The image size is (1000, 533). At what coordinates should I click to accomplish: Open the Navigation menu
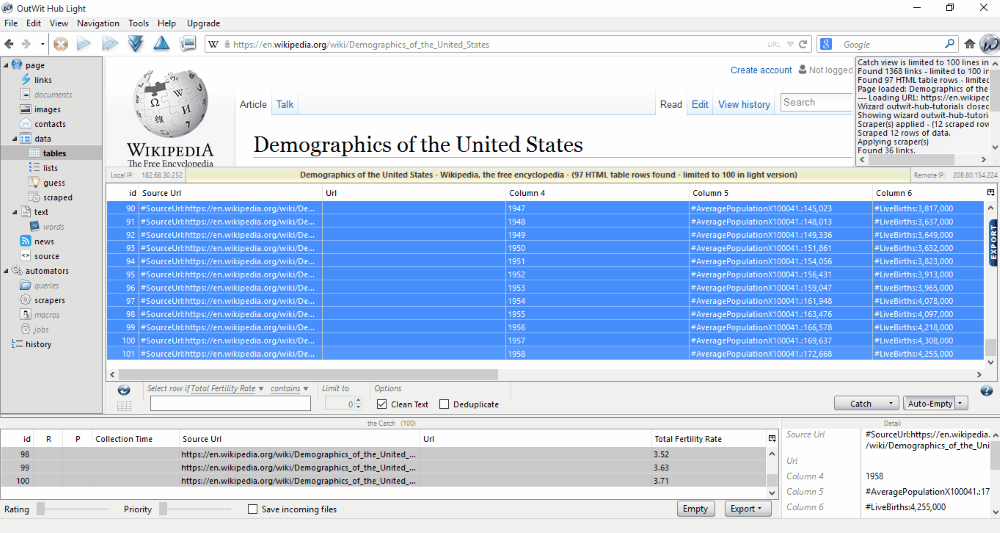coord(98,23)
